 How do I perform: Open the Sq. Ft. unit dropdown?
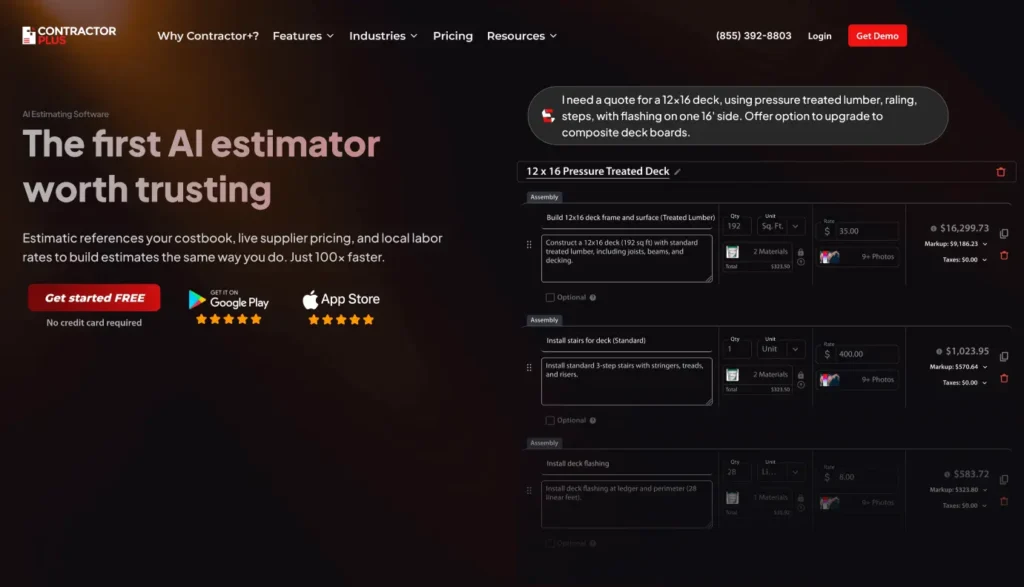point(781,226)
